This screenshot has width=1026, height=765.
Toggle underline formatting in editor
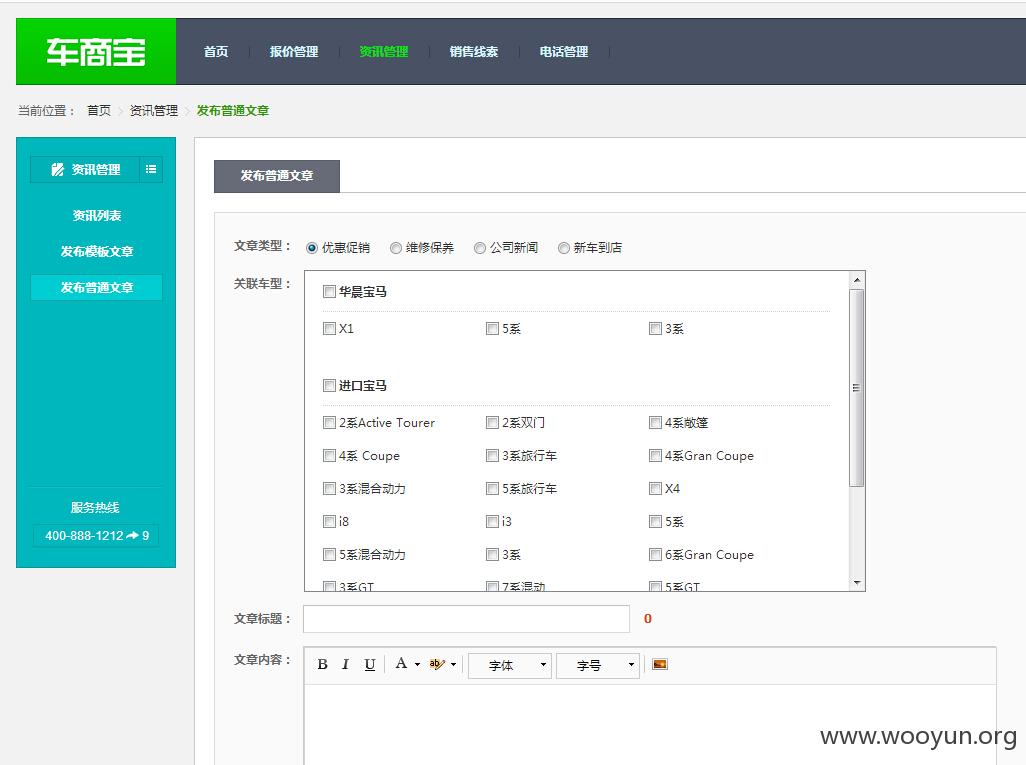click(370, 664)
